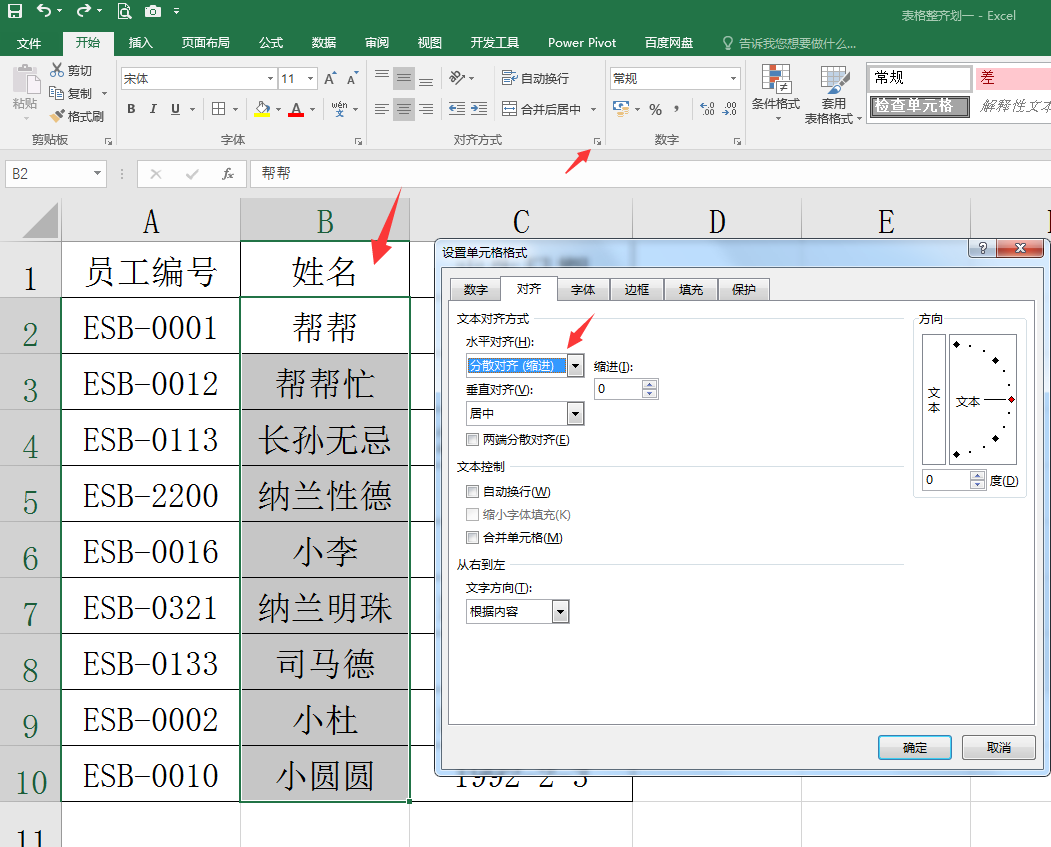Screen dimensions: 1051x847
Task: Apply Percent style (%) format
Action: click(x=656, y=109)
